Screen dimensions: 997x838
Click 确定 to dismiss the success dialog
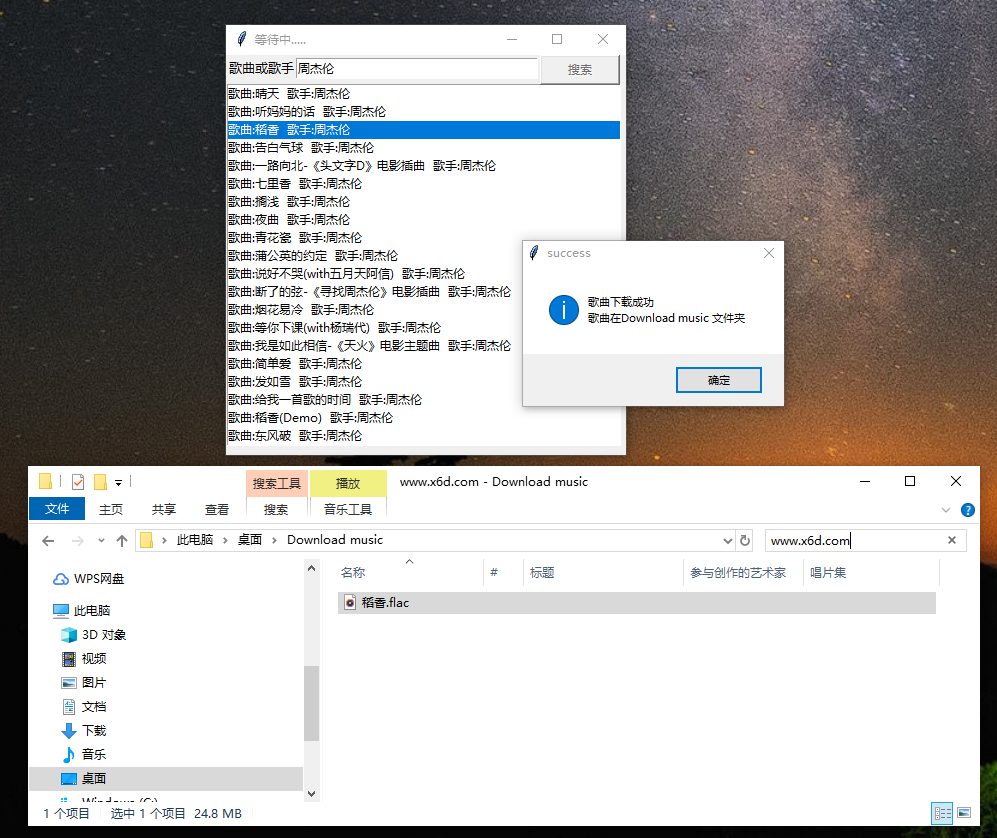point(718,379)
